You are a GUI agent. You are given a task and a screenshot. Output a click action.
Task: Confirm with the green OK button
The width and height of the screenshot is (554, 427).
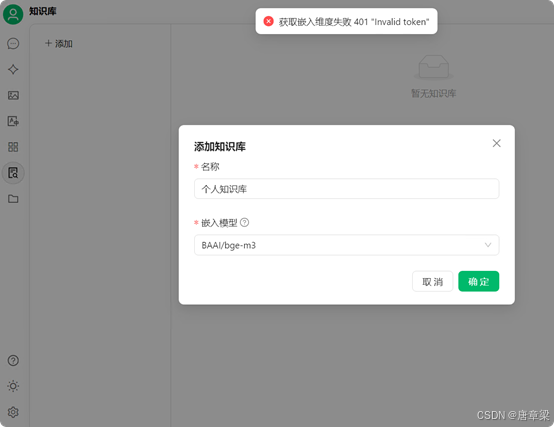pyautogui.click(x=478, y=281)
